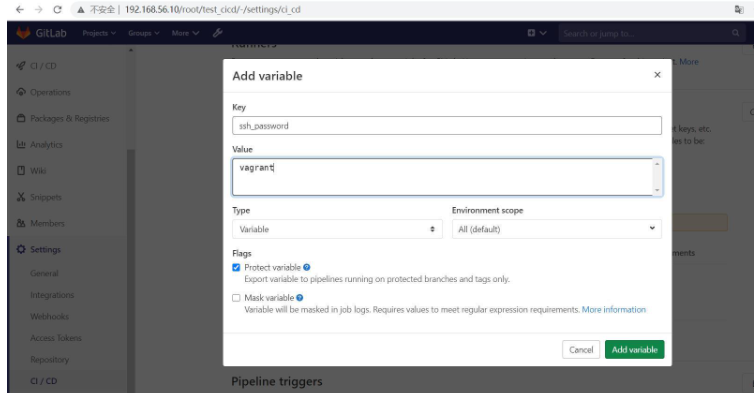
Task: Expand the Projects menu
Action: point(99,33)
